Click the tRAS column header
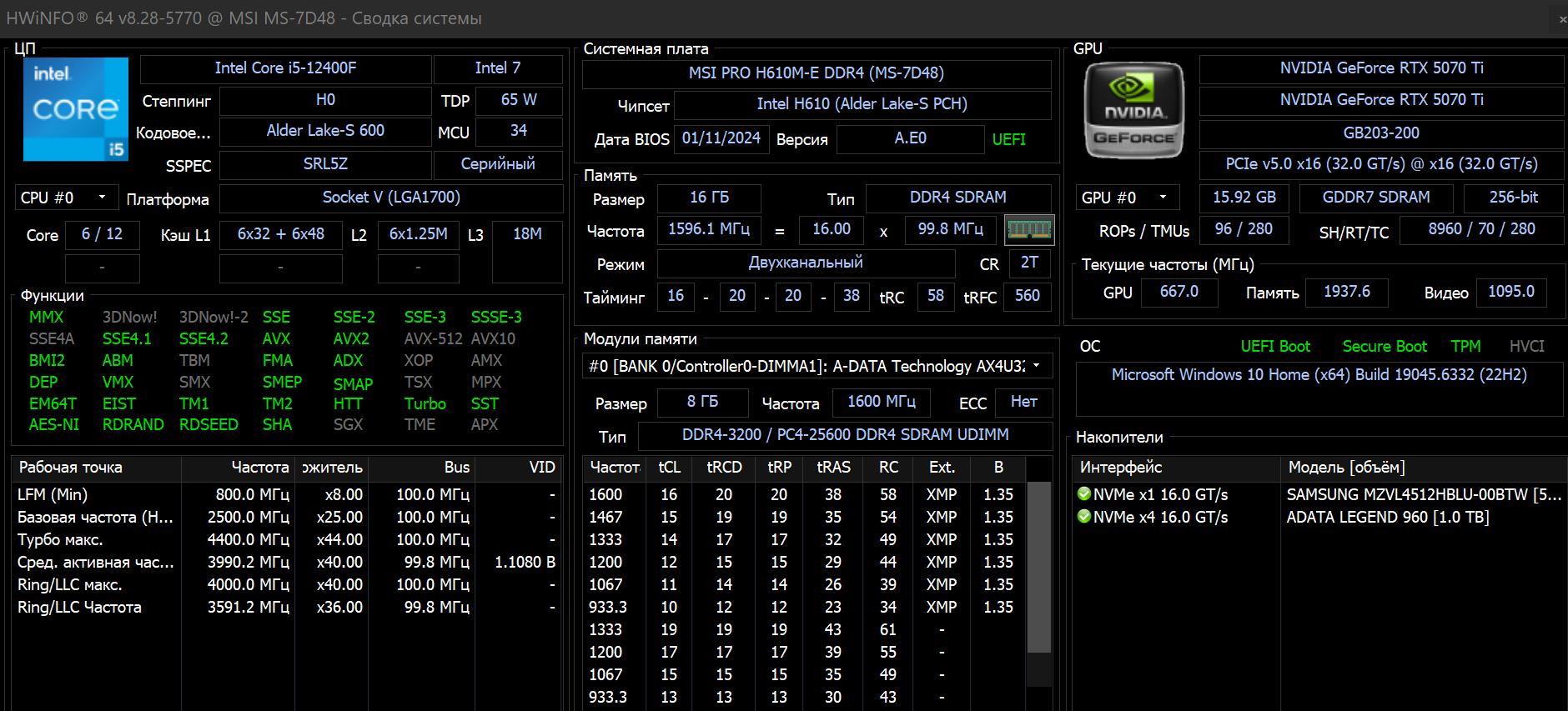The height and width of the screenshot is (711, 1568). pyautogui.click(x=833, y=468)
